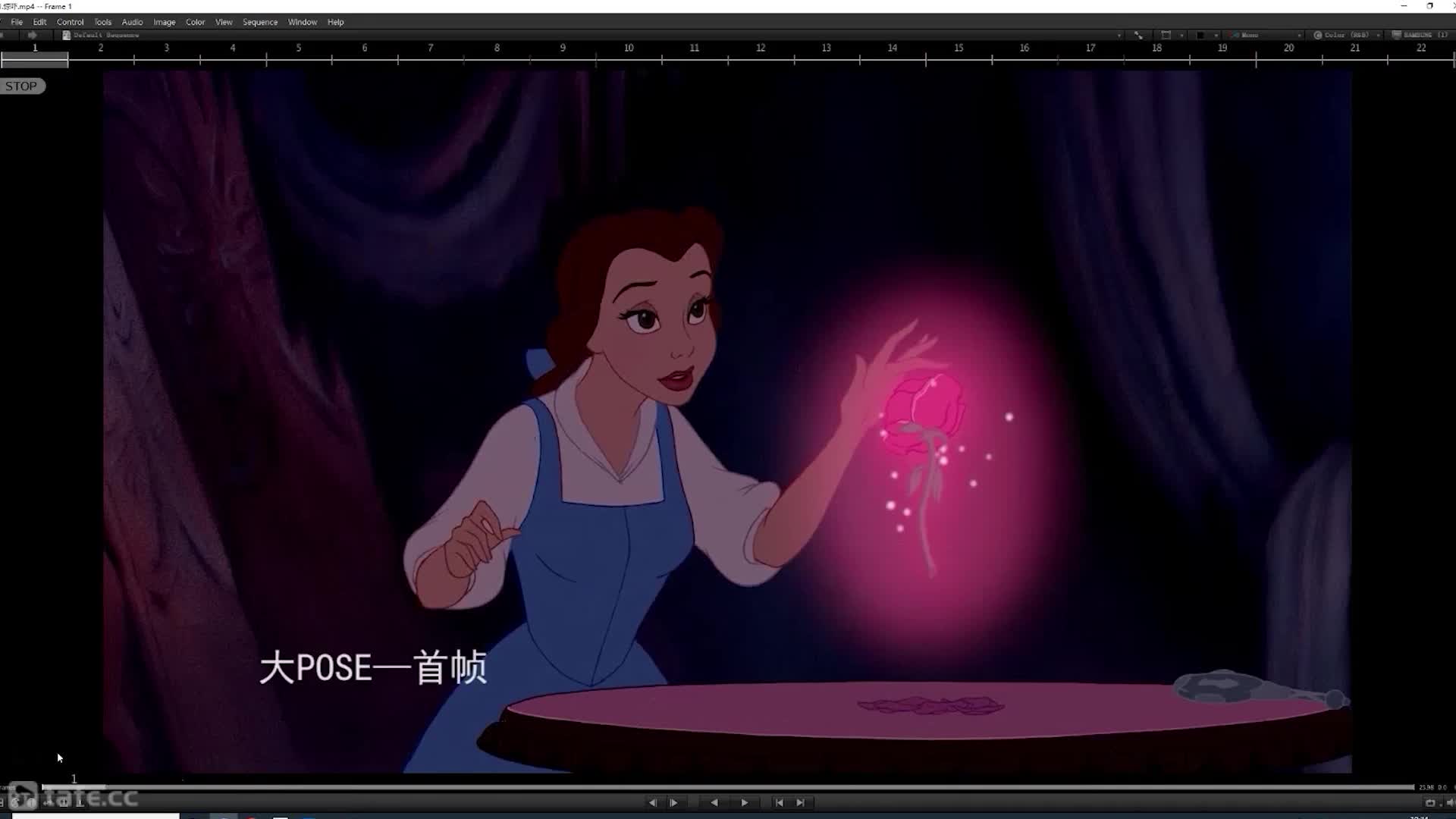The width and height of the screenshot is (1456, 819).
Task: Click frame 15 on the top timeline
Action: click(x=959, y=48)
